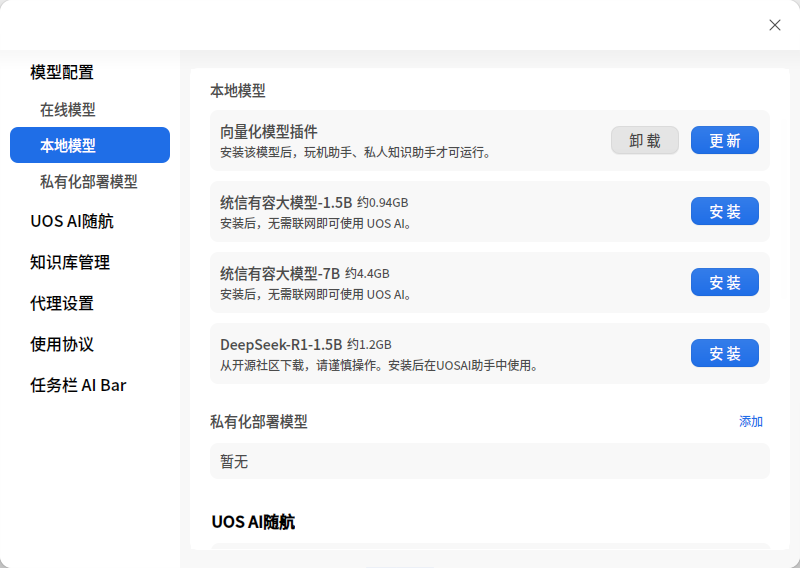Image resolution: width=800 pixels, height=568 pixels.
Task: Install DeepSeek-R1-1.5B model
Action: [724, 353]
